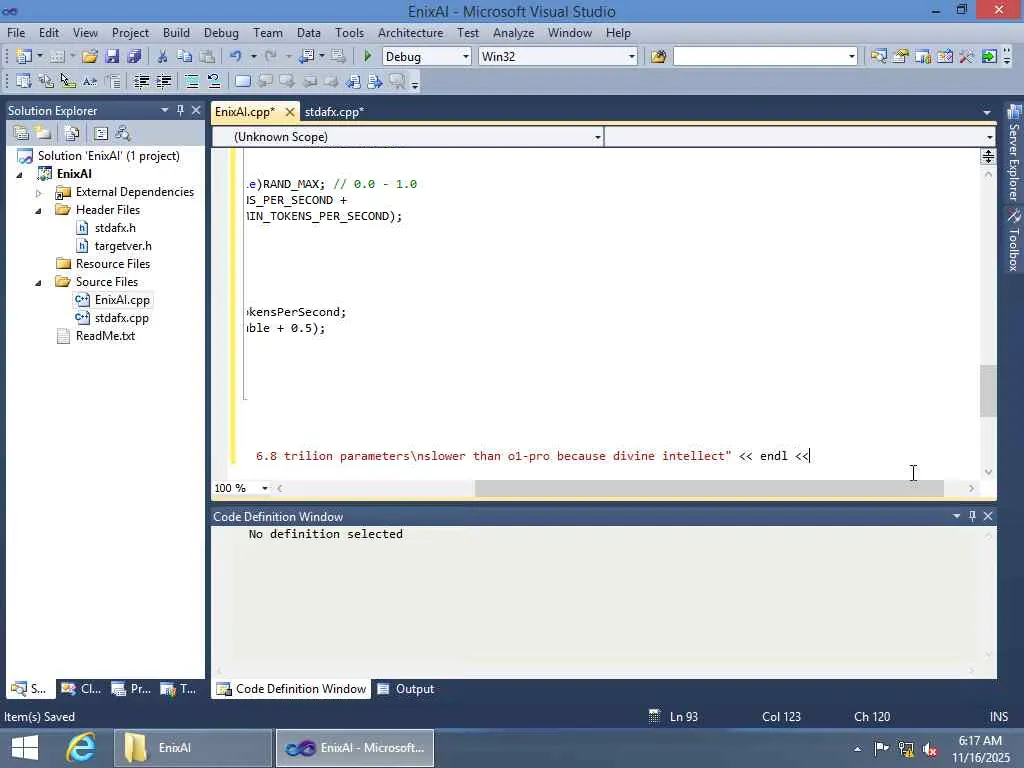Uncomment selected lines icon
This screenshot has height=768, width=1024.
[214, 82]
